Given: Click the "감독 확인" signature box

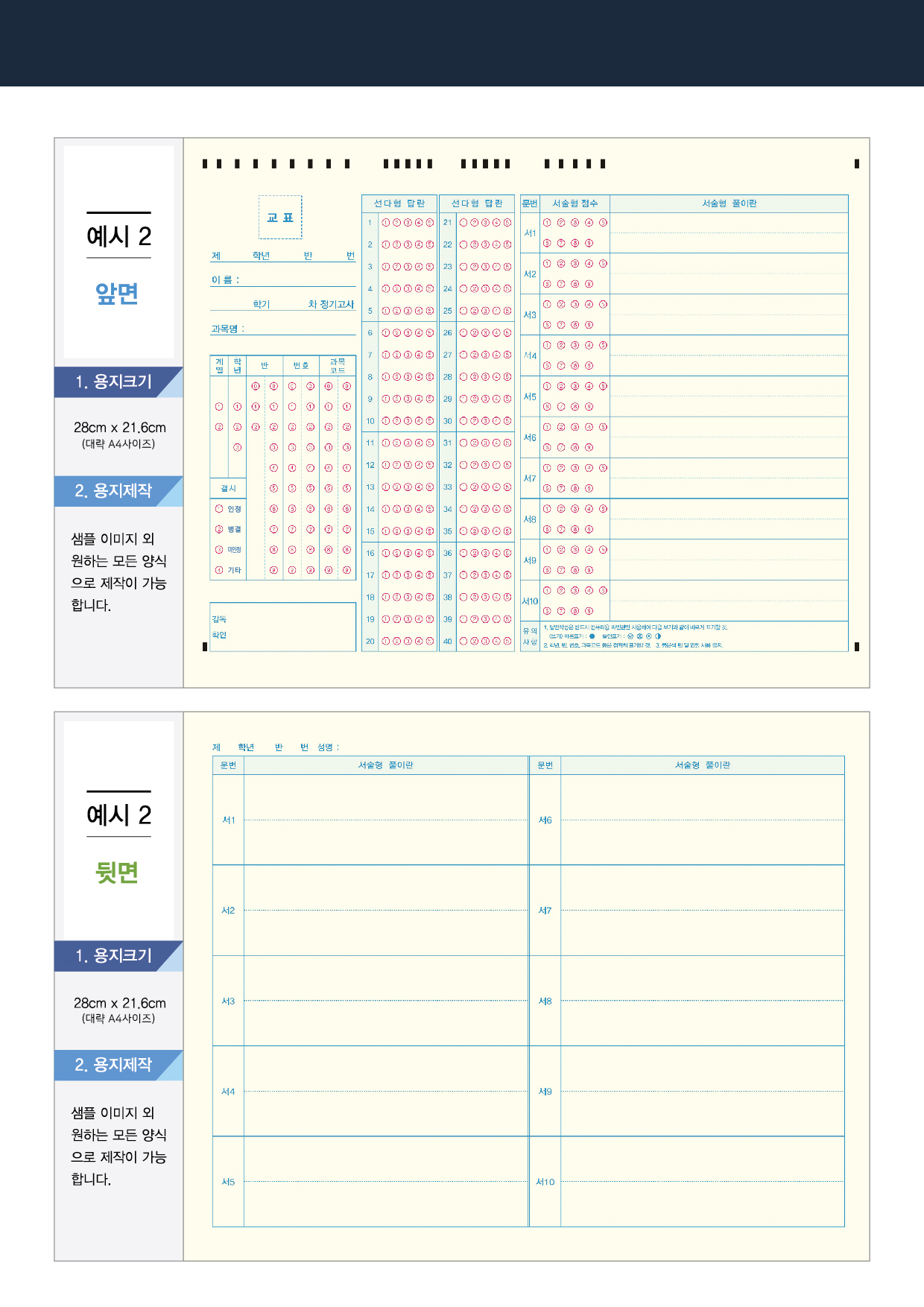Looking at the screenshot, I should click(283, 627).
